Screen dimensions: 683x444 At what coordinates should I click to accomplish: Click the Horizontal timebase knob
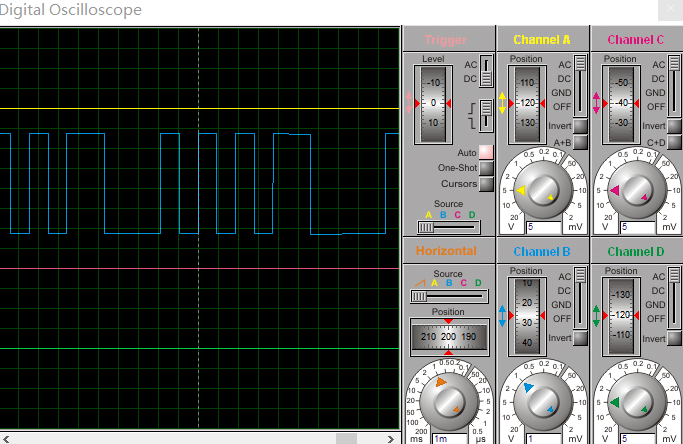pos(449,402)
